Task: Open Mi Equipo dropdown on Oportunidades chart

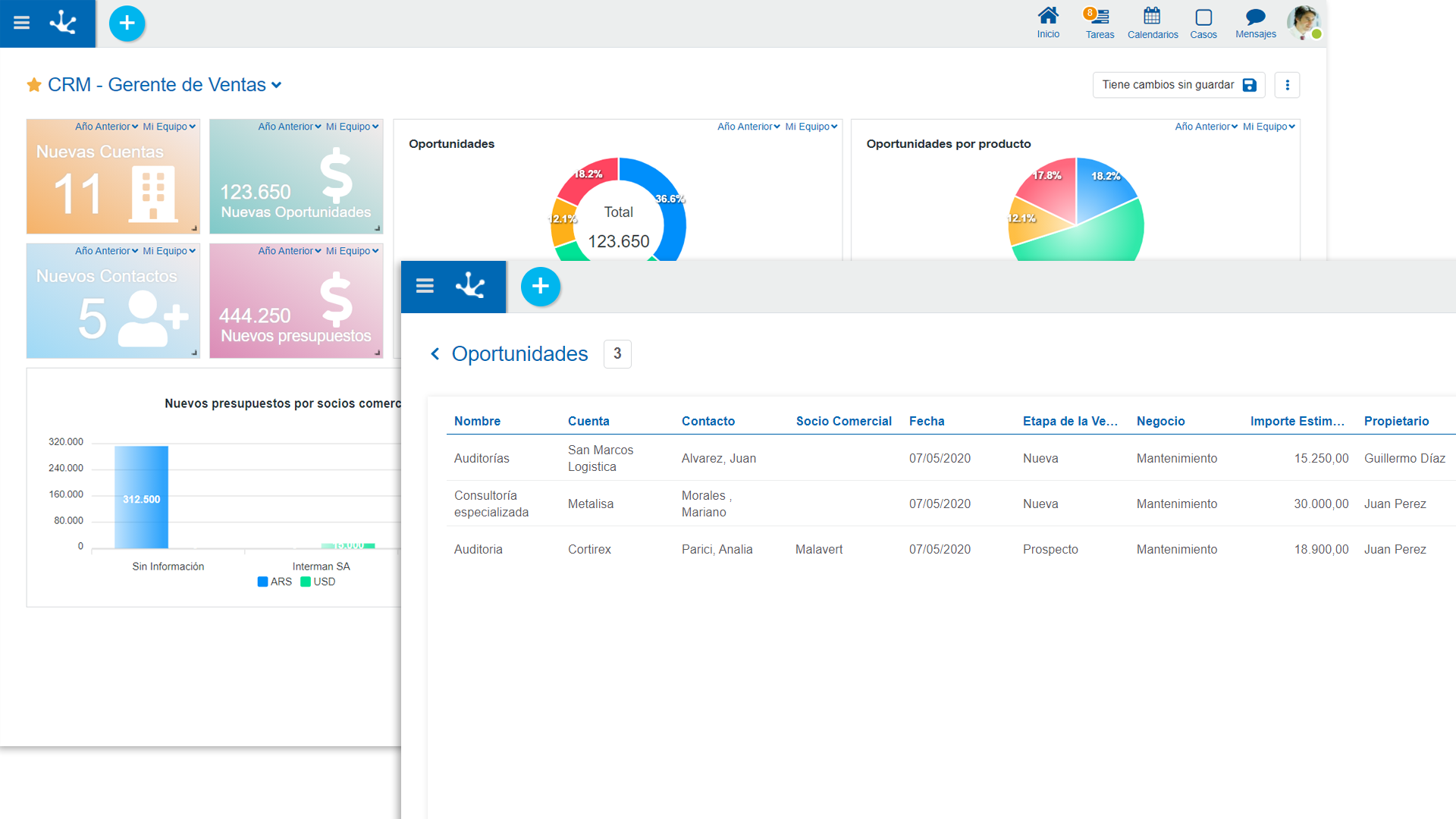Action: [811, 127]
